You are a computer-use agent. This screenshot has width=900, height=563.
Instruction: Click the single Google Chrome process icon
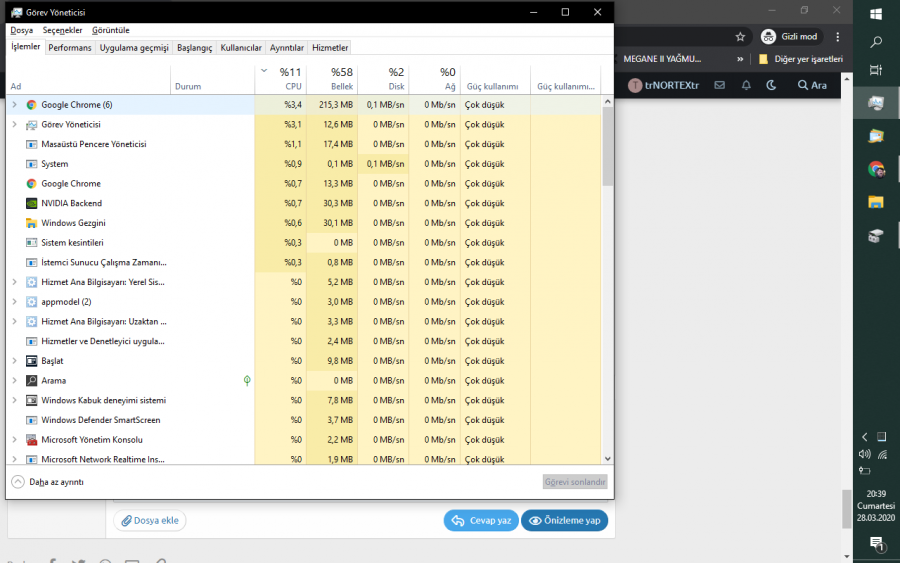click(x=32, y=184)
